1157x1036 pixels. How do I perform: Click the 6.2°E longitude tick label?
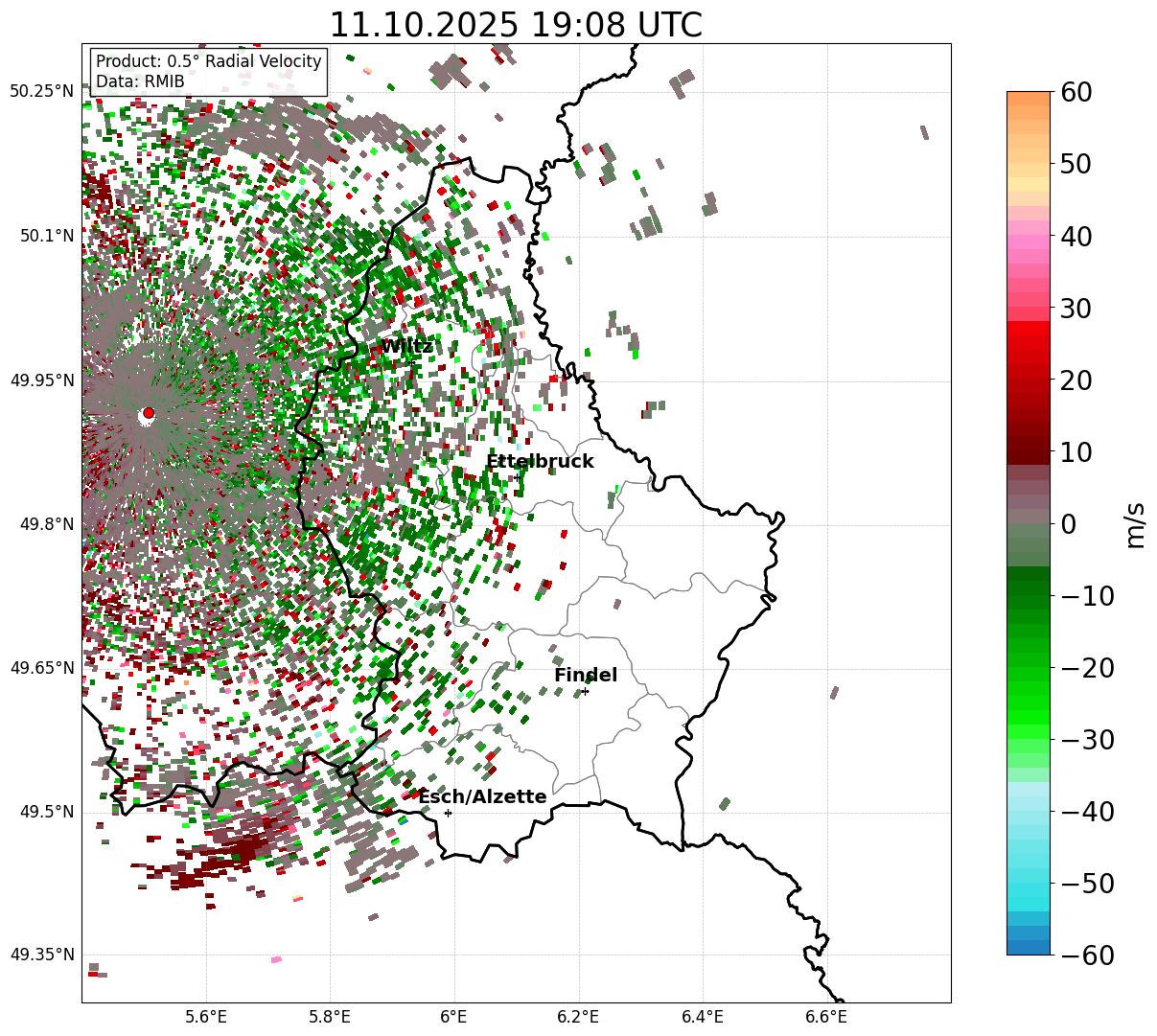click(578, 1018)
